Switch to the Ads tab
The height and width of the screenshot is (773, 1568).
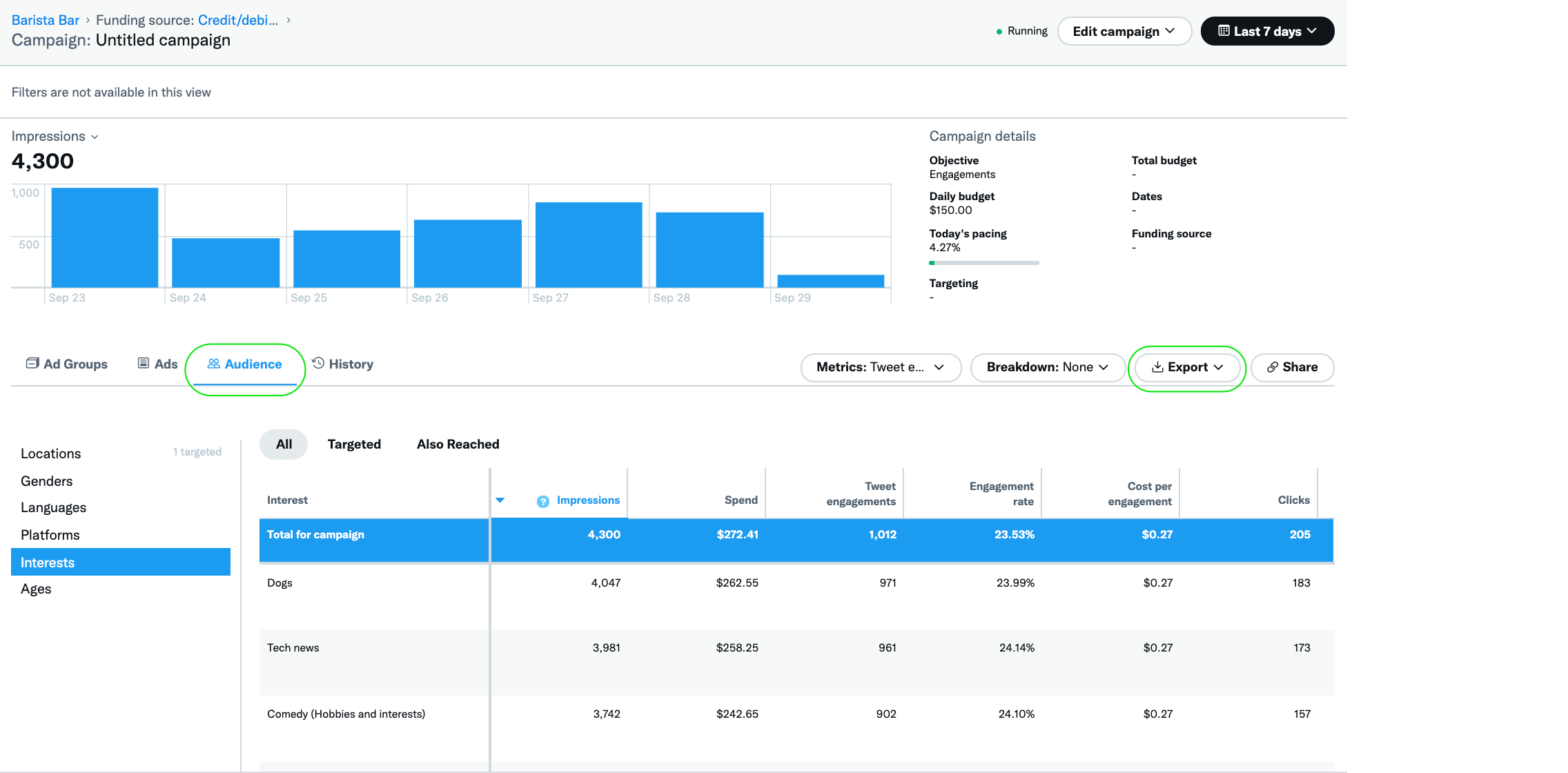click(158, 364)
